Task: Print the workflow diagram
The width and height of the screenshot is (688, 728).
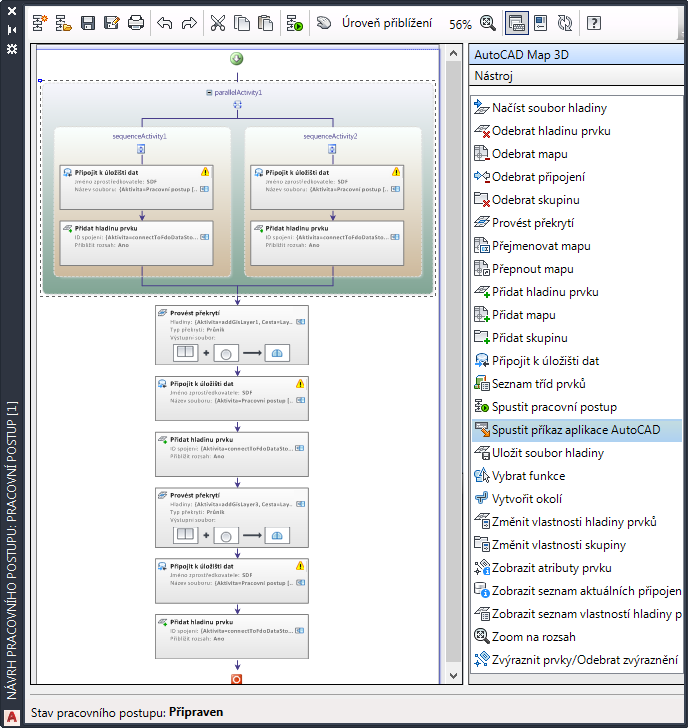Action: coord(136,23)
